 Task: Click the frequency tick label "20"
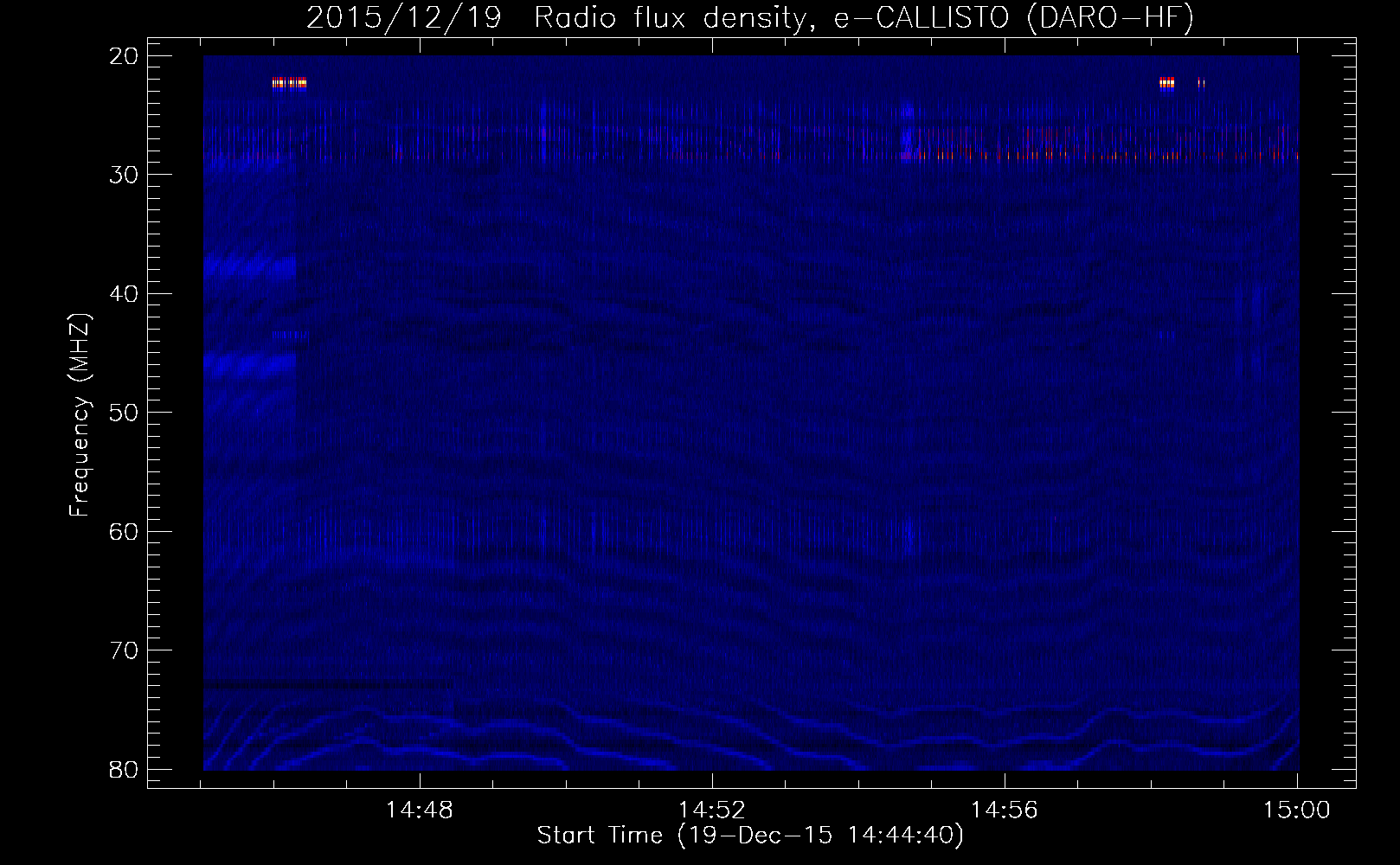[125, 56]
